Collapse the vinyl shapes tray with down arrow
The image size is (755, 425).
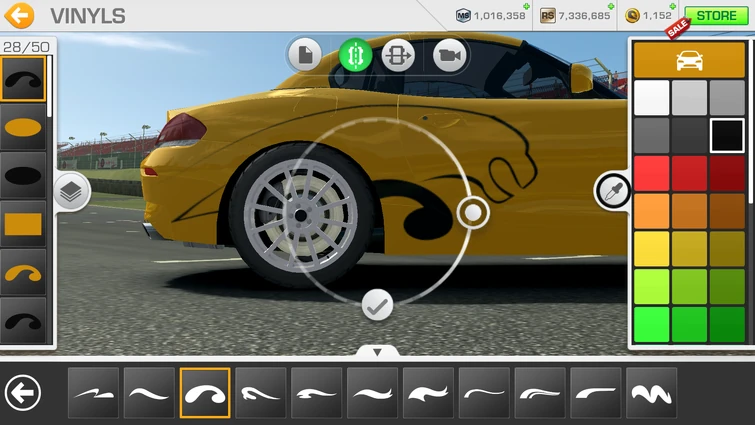378,352
